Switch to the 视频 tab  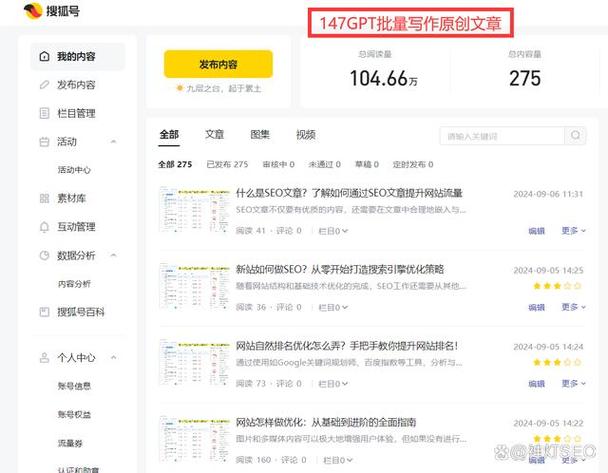306,135
